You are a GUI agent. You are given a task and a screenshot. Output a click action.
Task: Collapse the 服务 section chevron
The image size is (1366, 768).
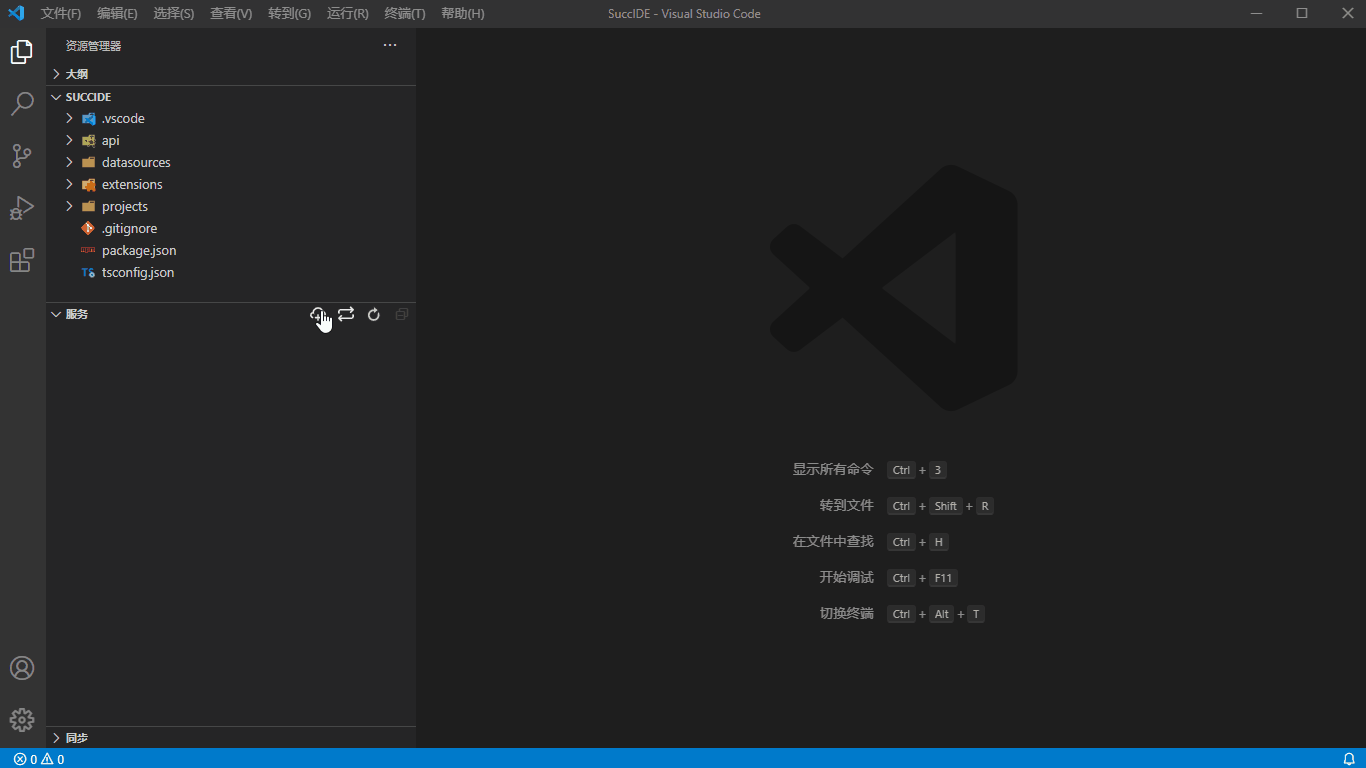click(57, 314)
